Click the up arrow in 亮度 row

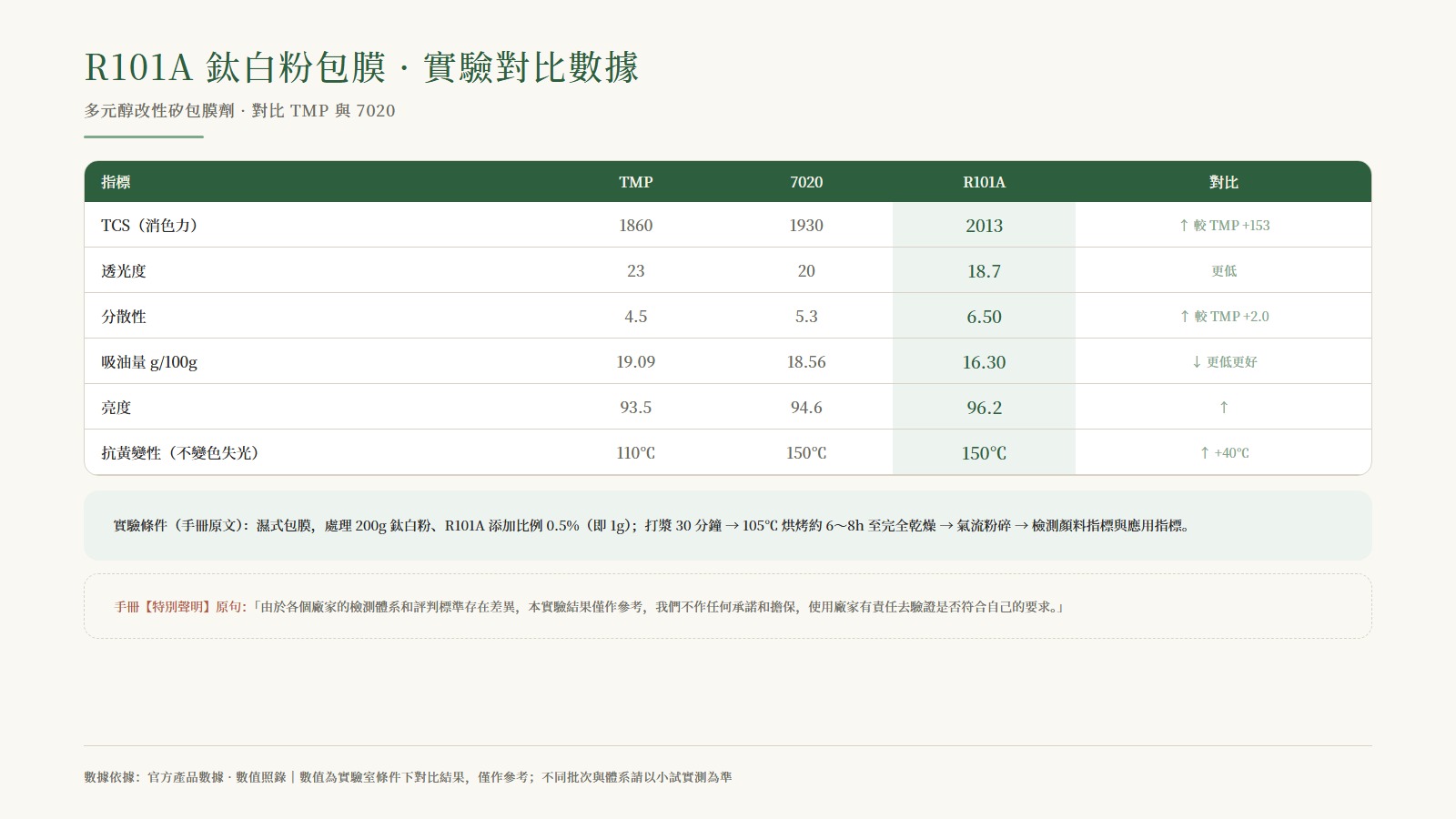point(1224,408)
